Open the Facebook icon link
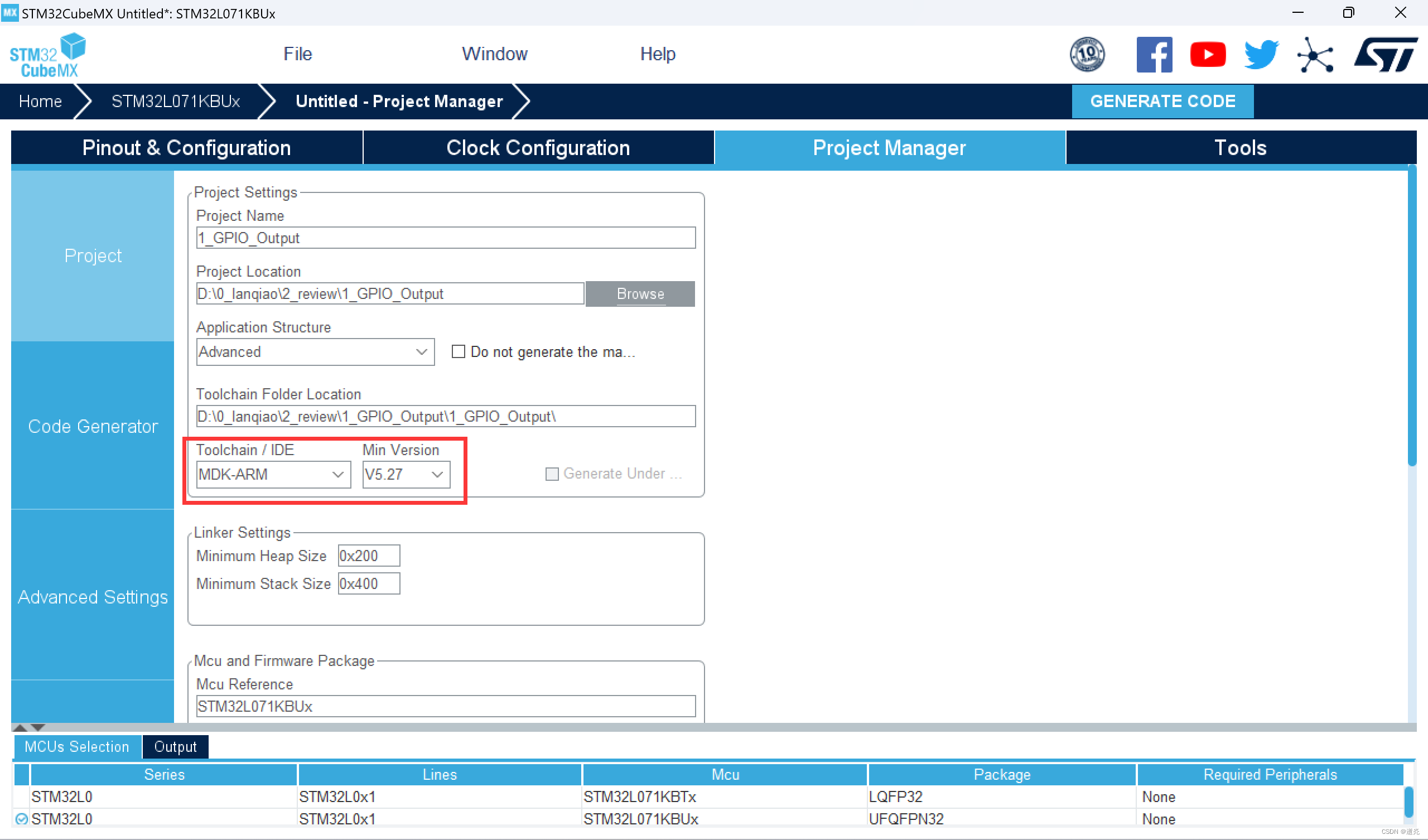 click(x=1154, y=55)
